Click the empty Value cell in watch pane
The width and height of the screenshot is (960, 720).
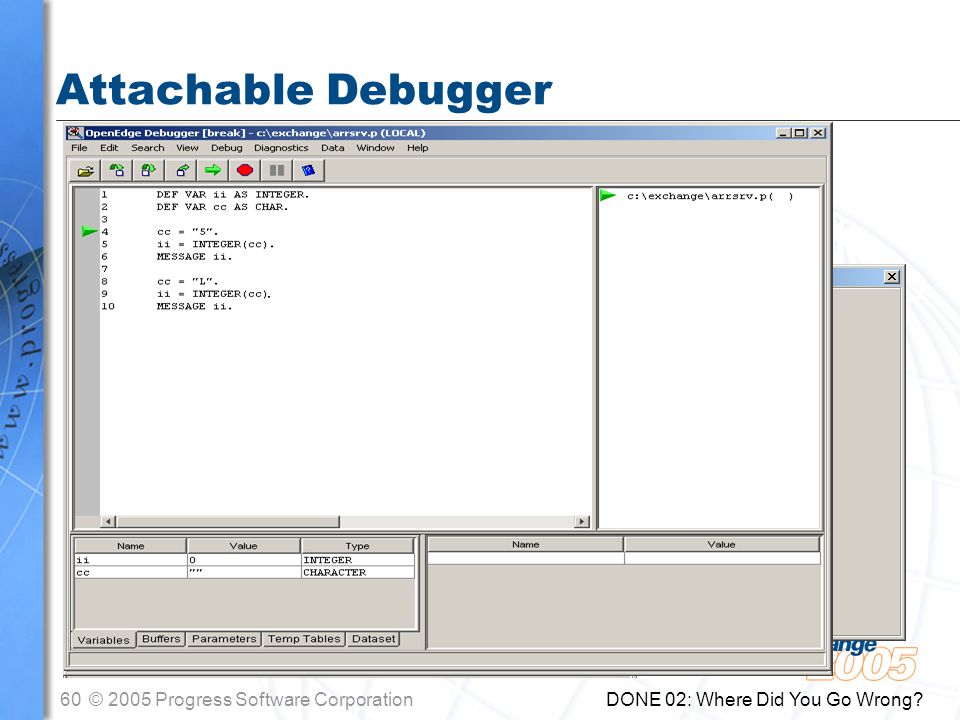coord(722,558)
